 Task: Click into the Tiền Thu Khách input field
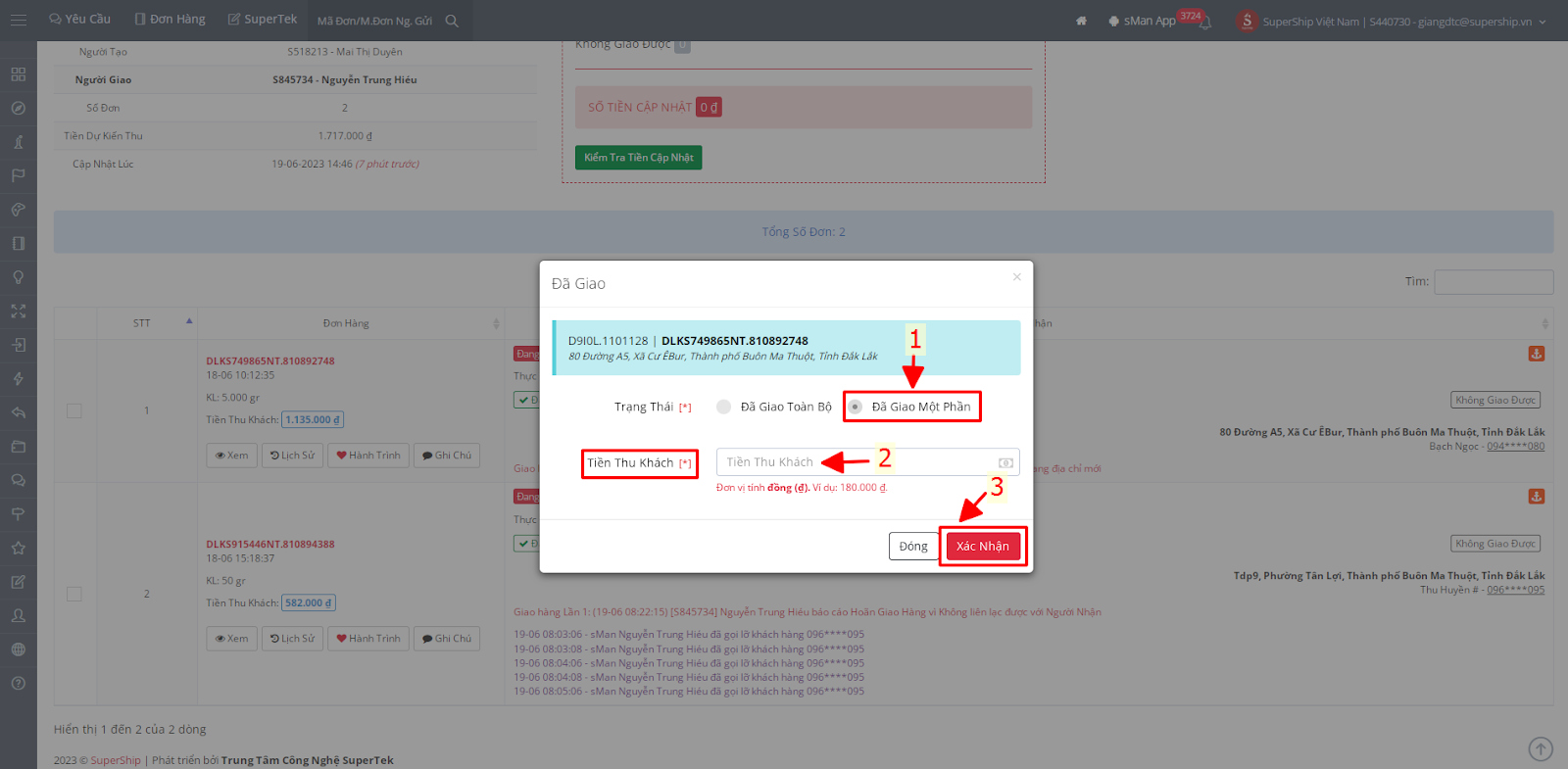(x=867, y=462)
